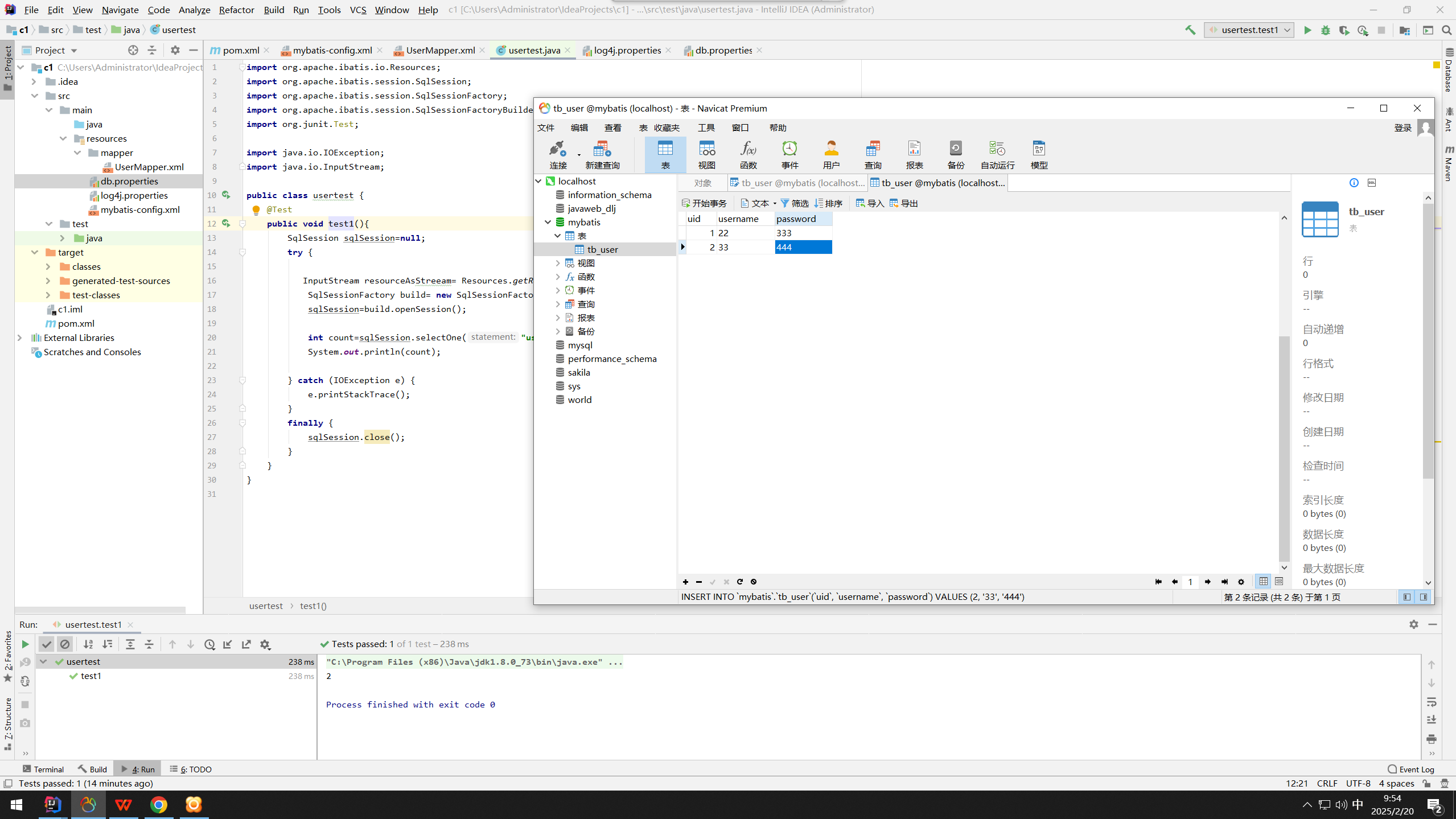Viewport: 1456px width, 819px height.
Task: Add record with plus icon in Navicat
Action: [685, 582]
